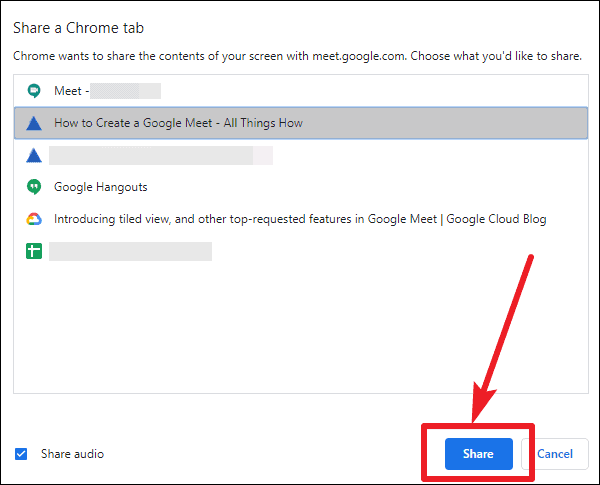Click the Cancel button
600x485 pixels.
(x=554, y=454)
